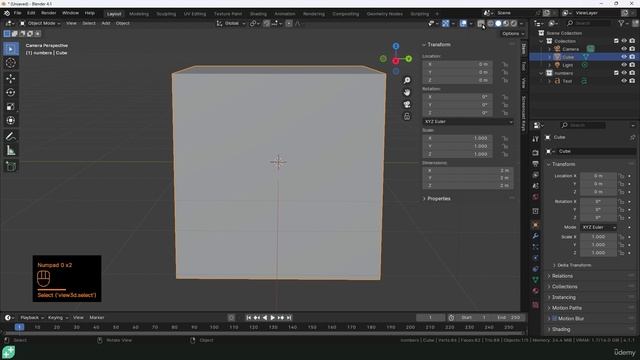Activate the combined Transform tool
Screen dimensions: 640x360
click(11, 121)
